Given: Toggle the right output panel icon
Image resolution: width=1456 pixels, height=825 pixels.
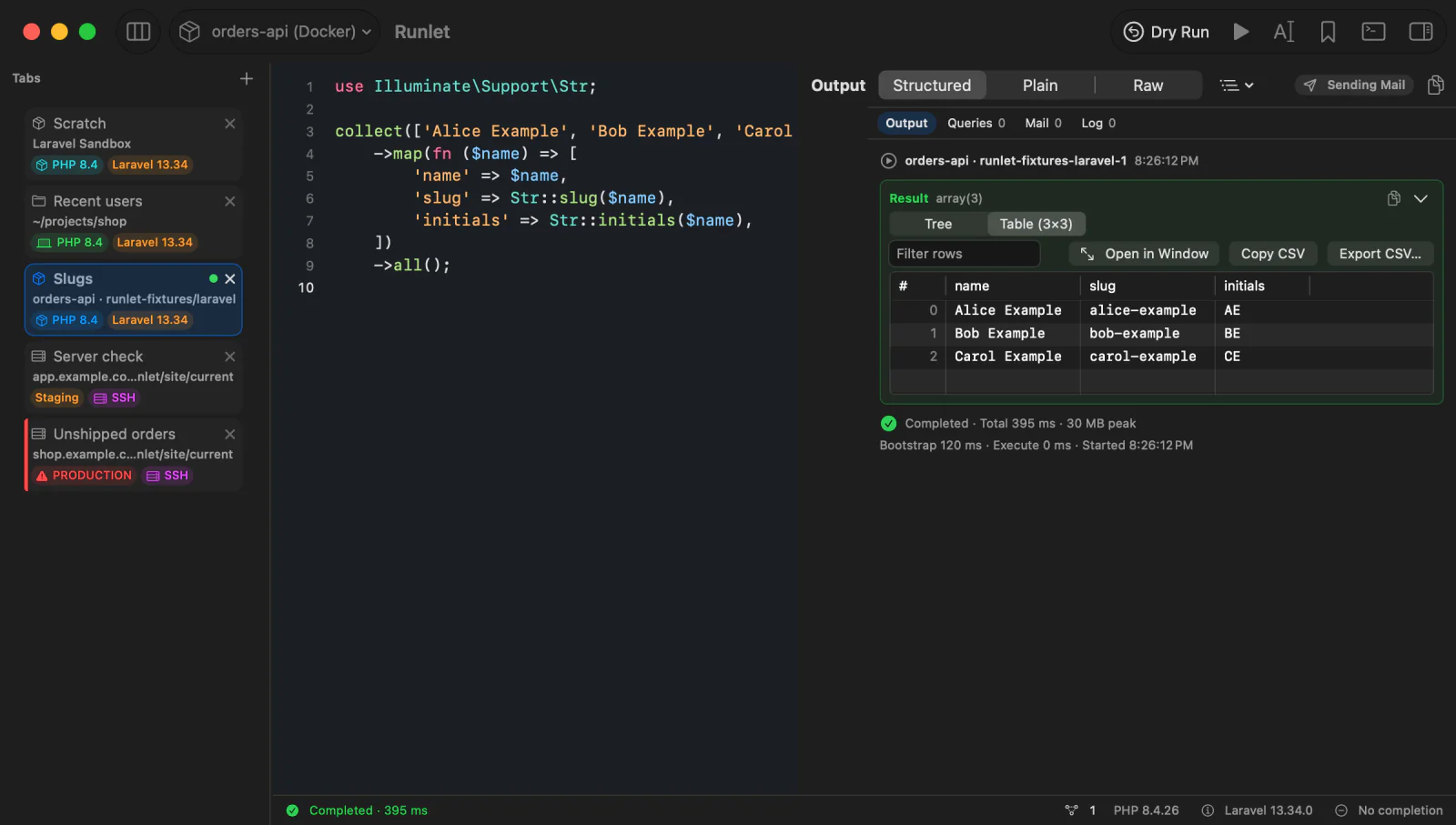Looking at the screenshot, I should 1421,32.
